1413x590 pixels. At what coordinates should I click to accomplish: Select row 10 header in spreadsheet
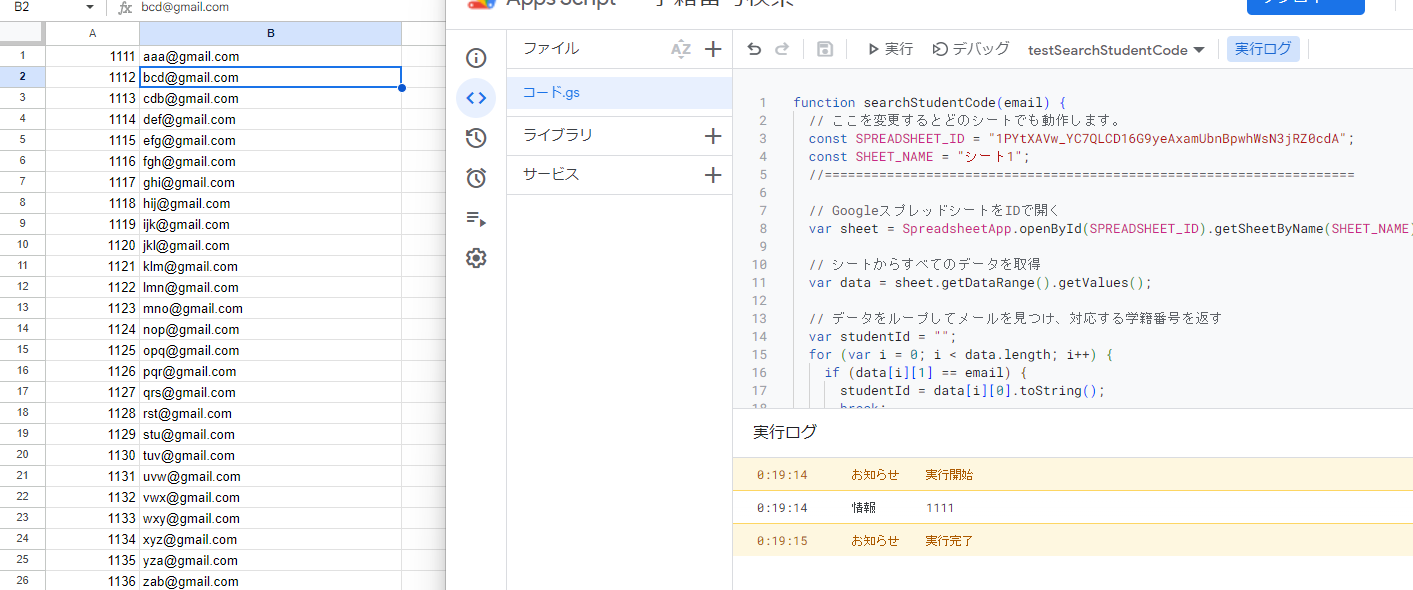point(22,245)
